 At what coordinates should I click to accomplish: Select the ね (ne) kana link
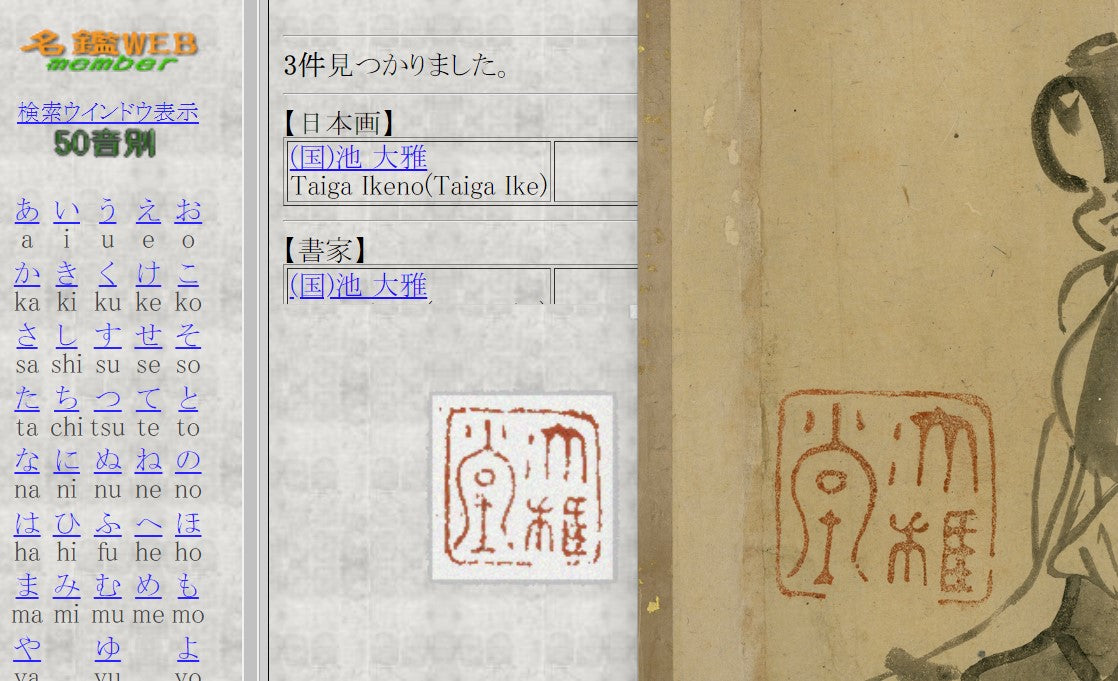click(x=148, y=460)
